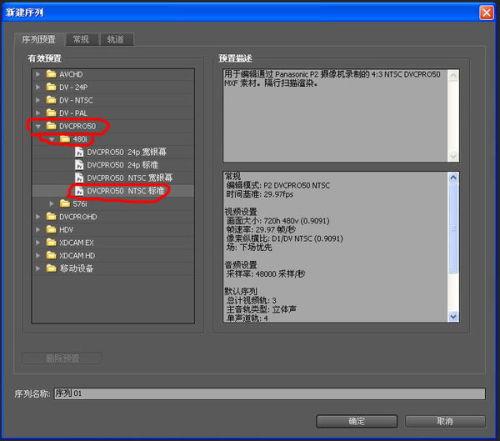Image resolution: width=500 pixels, height=441 pixels.
Task: Click the 480i subfolder icon
Action: (x=65, y=139)
